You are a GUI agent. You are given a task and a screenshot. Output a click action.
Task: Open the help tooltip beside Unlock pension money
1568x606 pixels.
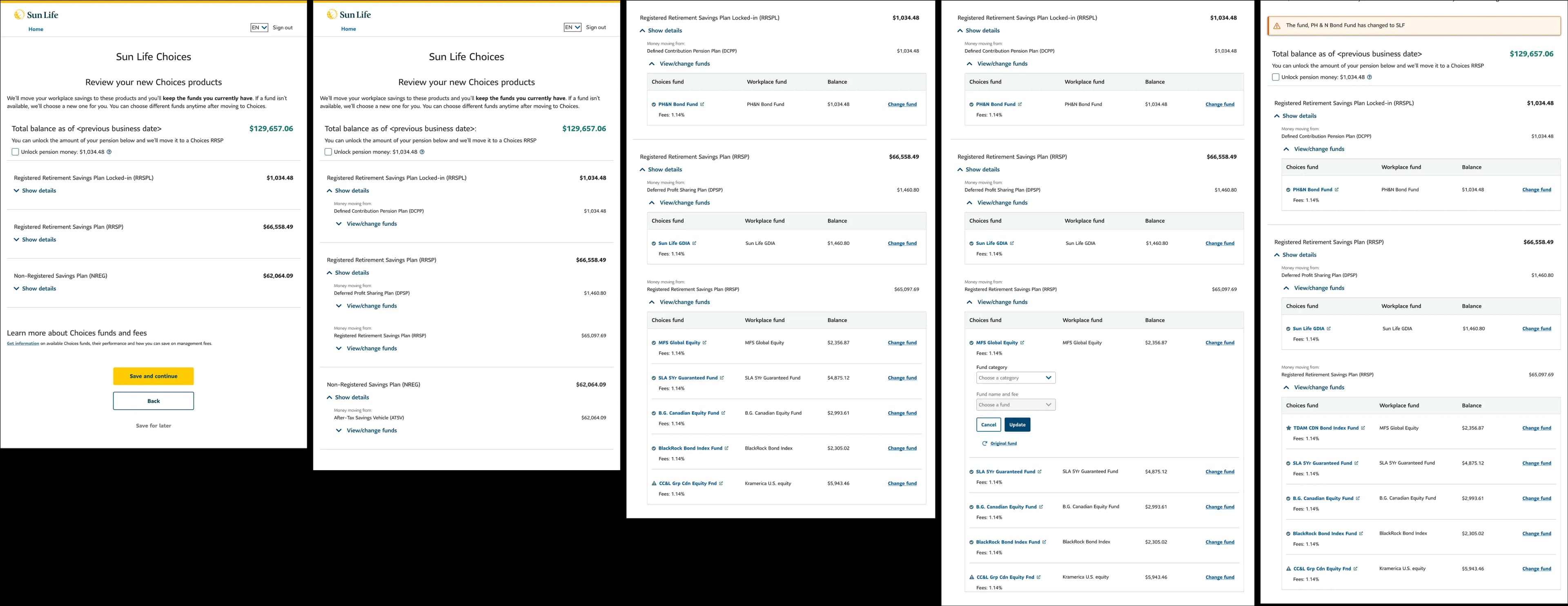(108, 151)
